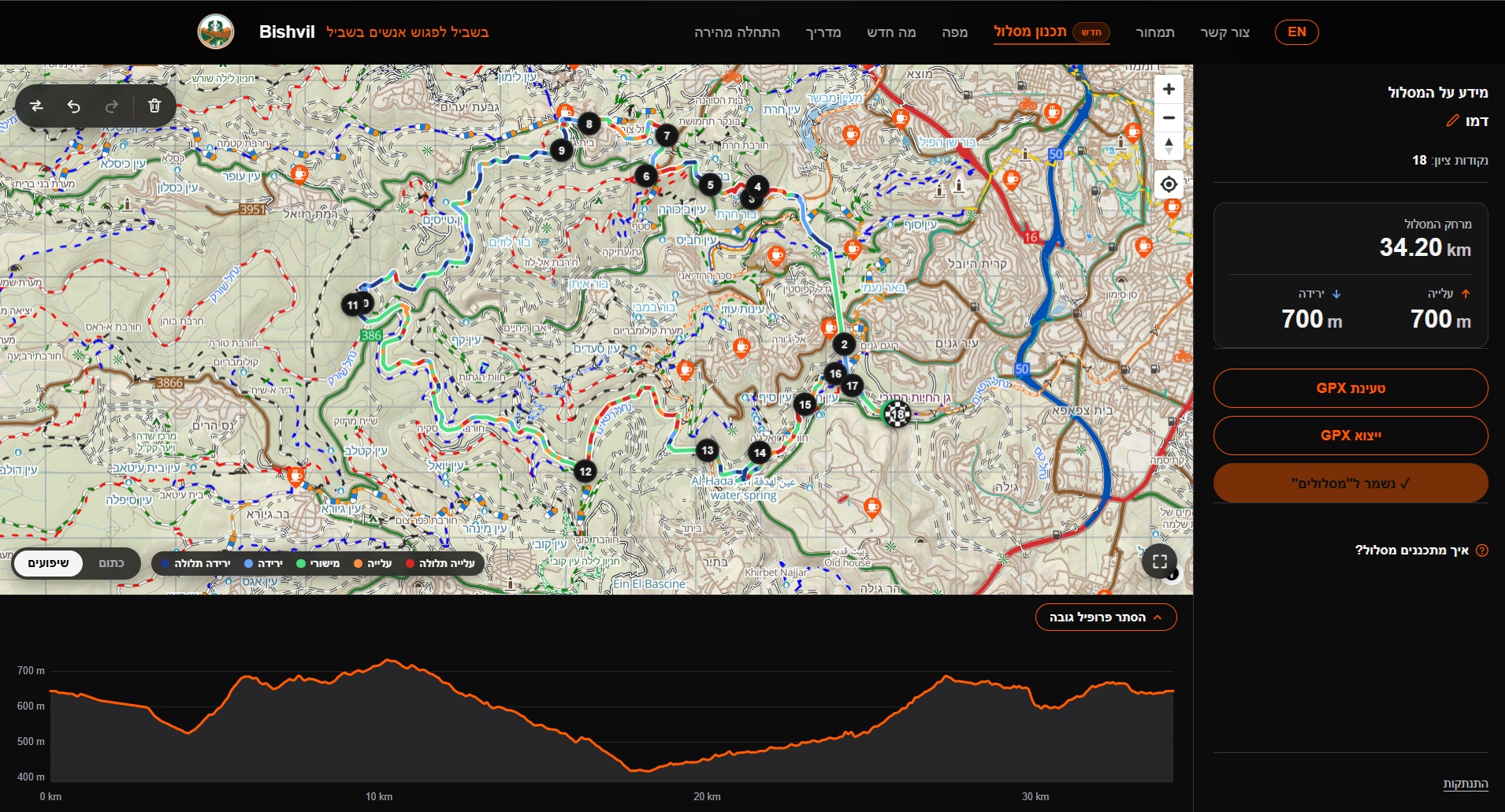Screen dimensions: 1505x812
Task: Click the Bishvil site title text
Action: (287, 32)
